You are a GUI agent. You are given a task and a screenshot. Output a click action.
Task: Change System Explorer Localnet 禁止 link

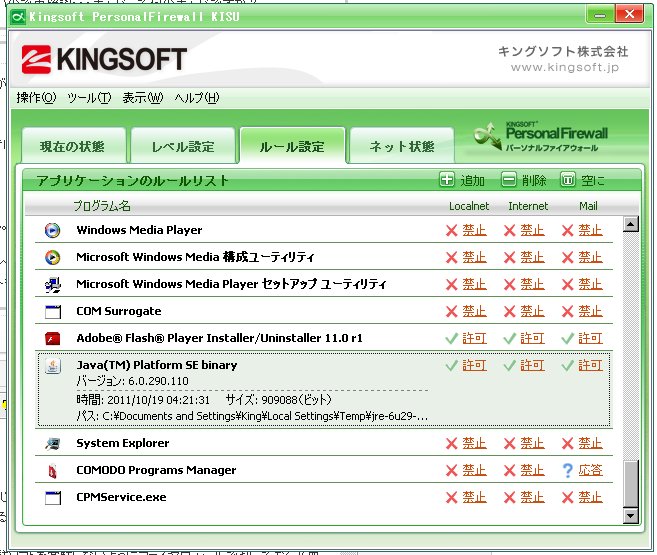point(474,443)
